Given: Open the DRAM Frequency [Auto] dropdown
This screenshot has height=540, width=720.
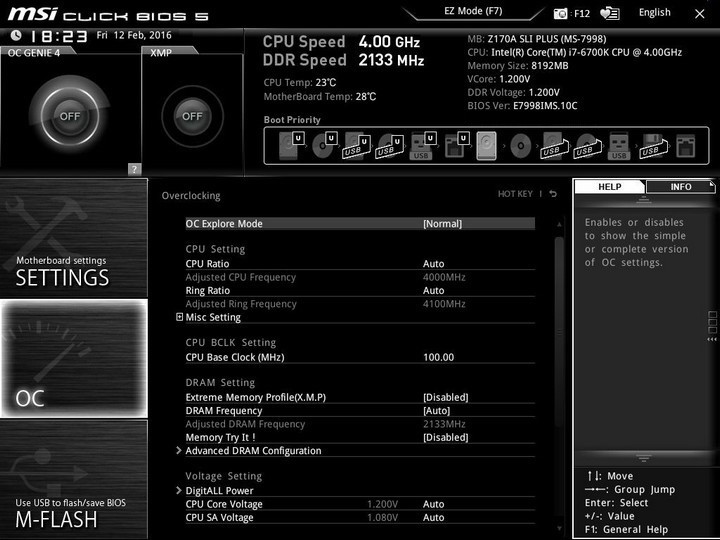Looking at the screenshot, I should tap(437, 411).
